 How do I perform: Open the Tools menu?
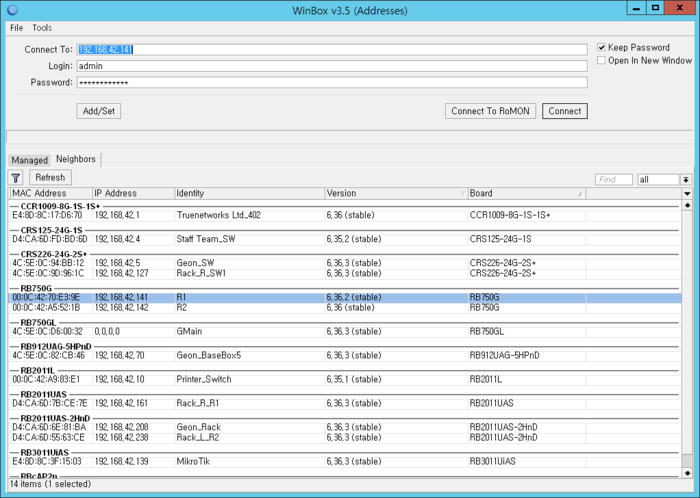tap(42, 28)
